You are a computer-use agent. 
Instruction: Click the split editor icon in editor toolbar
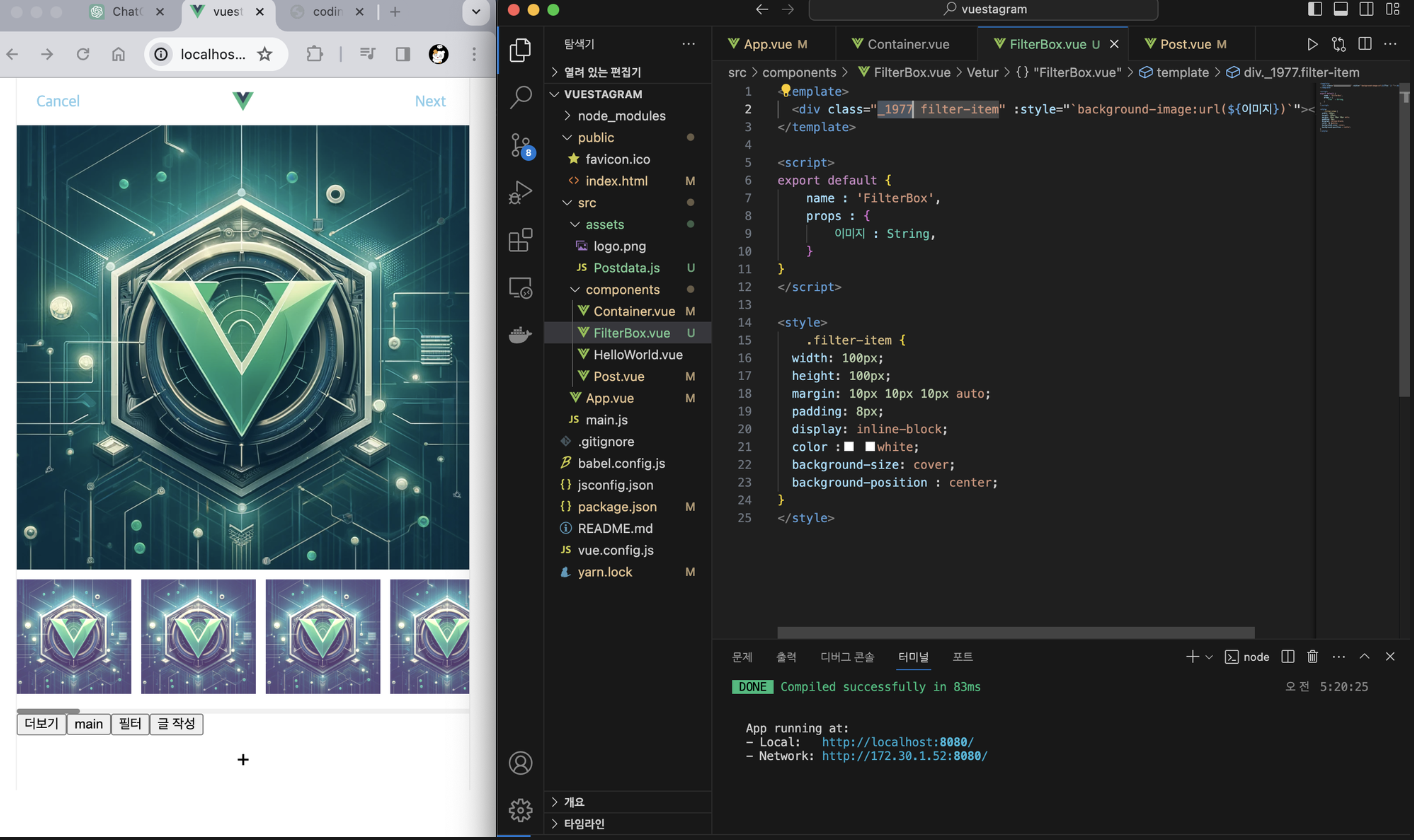point(1364,44)
